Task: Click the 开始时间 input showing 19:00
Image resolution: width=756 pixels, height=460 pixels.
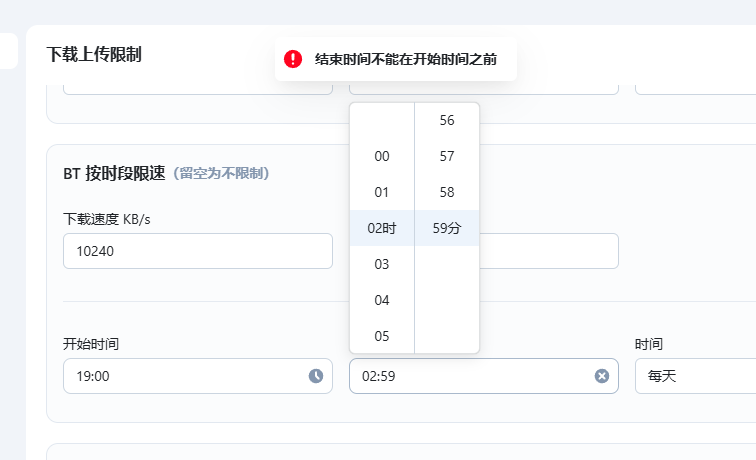Action: (x=185, y=376)
